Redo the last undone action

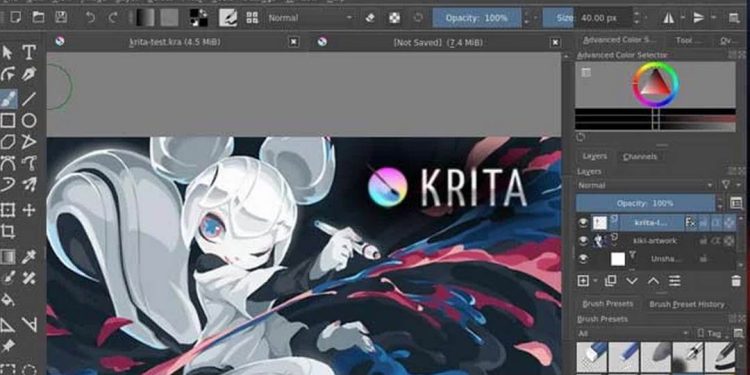click(113, 18)
